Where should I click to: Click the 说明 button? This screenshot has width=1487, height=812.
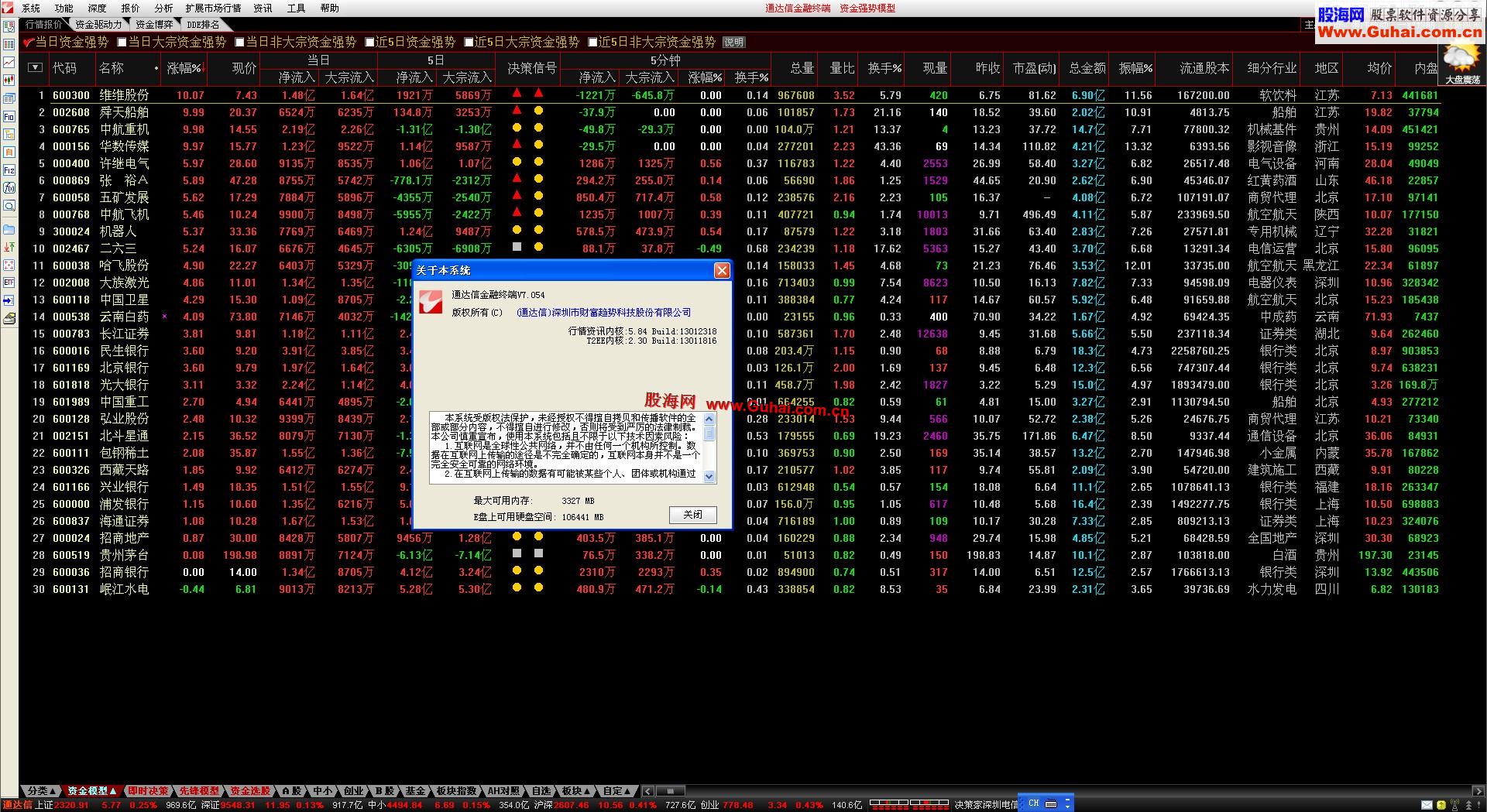[x=733, y=43]
